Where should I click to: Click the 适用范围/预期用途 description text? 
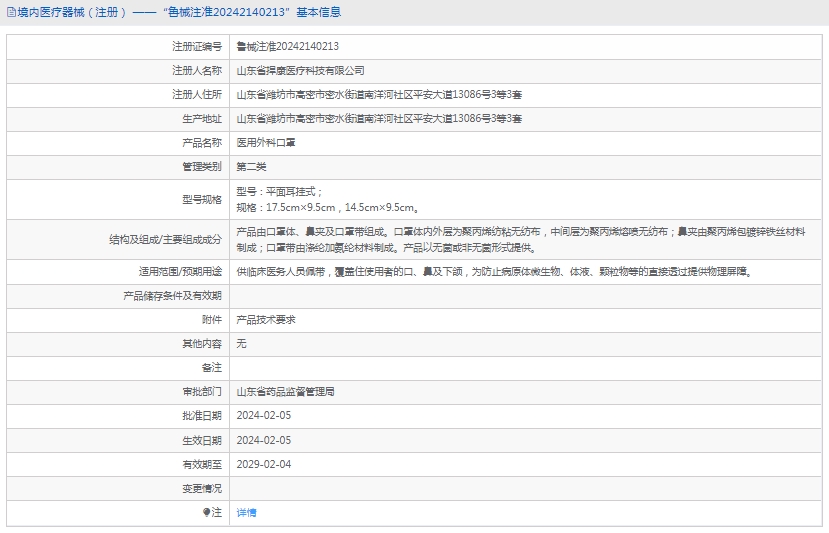pyautogui.click(x=493, y=271)
